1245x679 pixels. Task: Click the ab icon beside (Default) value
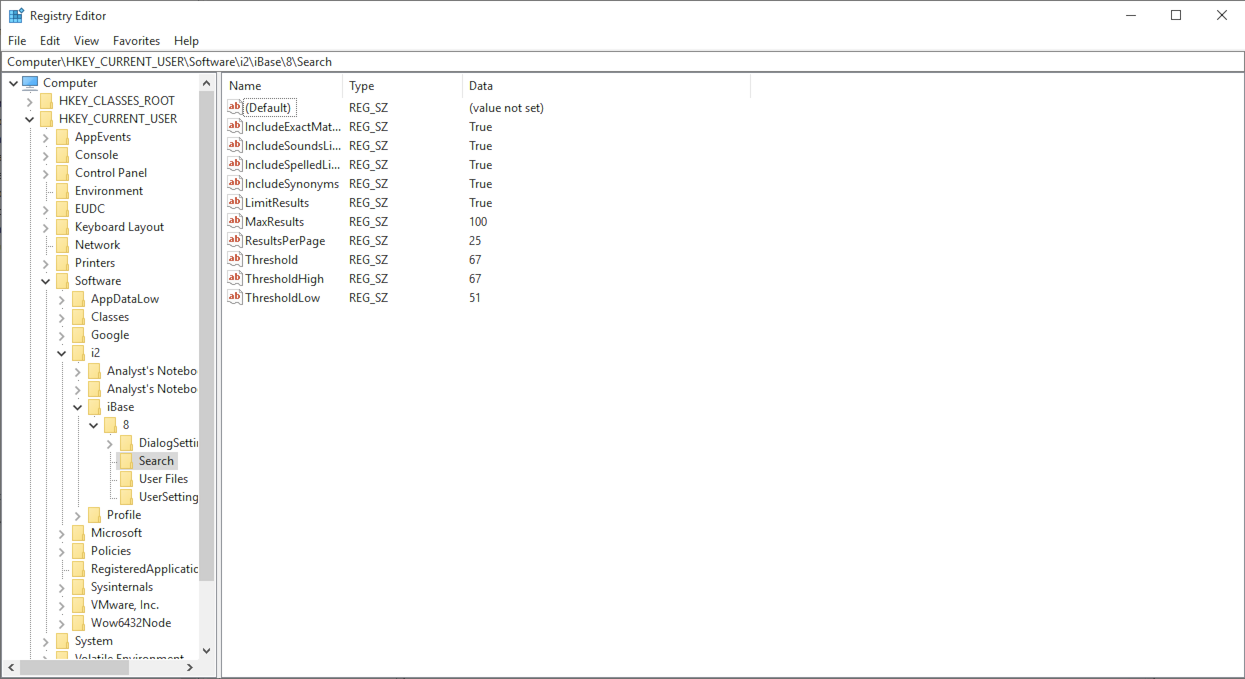[233, 107]
